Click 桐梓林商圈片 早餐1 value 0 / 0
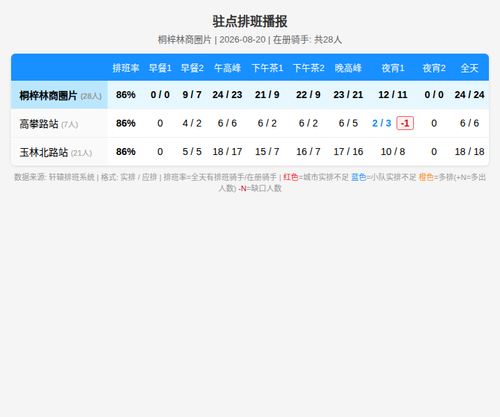Image resolution: width=500 pixels, height=417 pixels. click(x=160, y=95)
